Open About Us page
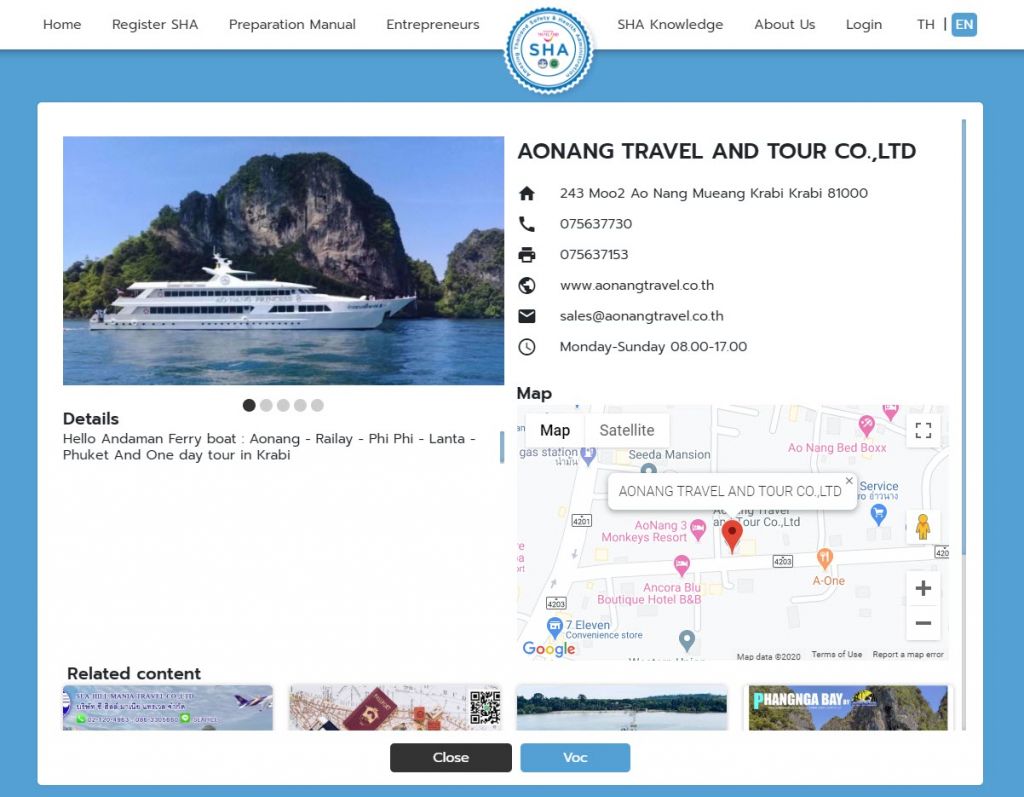The height and width of the screenshot is (797, 1024). 784,25
